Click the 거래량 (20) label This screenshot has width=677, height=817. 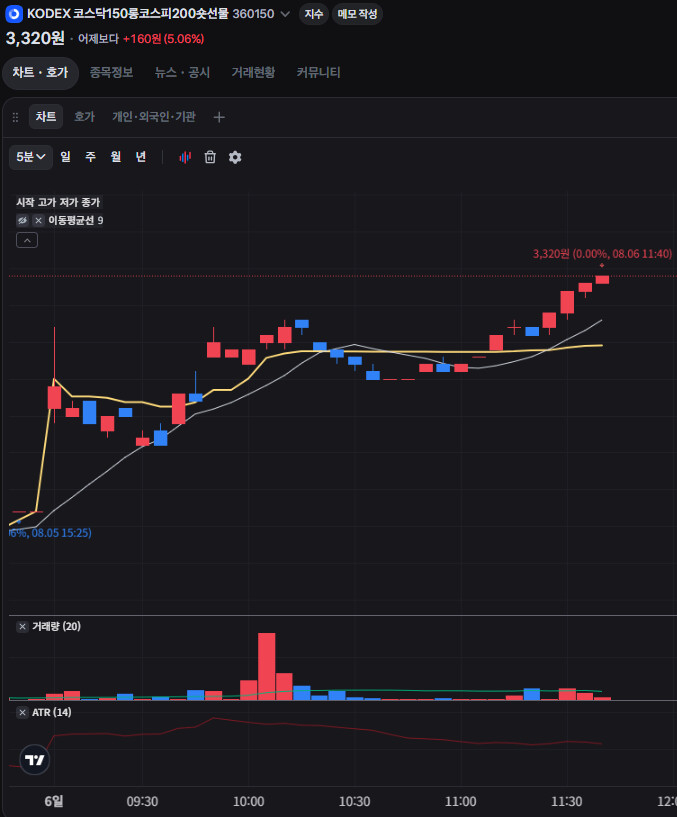click(56, 626)
